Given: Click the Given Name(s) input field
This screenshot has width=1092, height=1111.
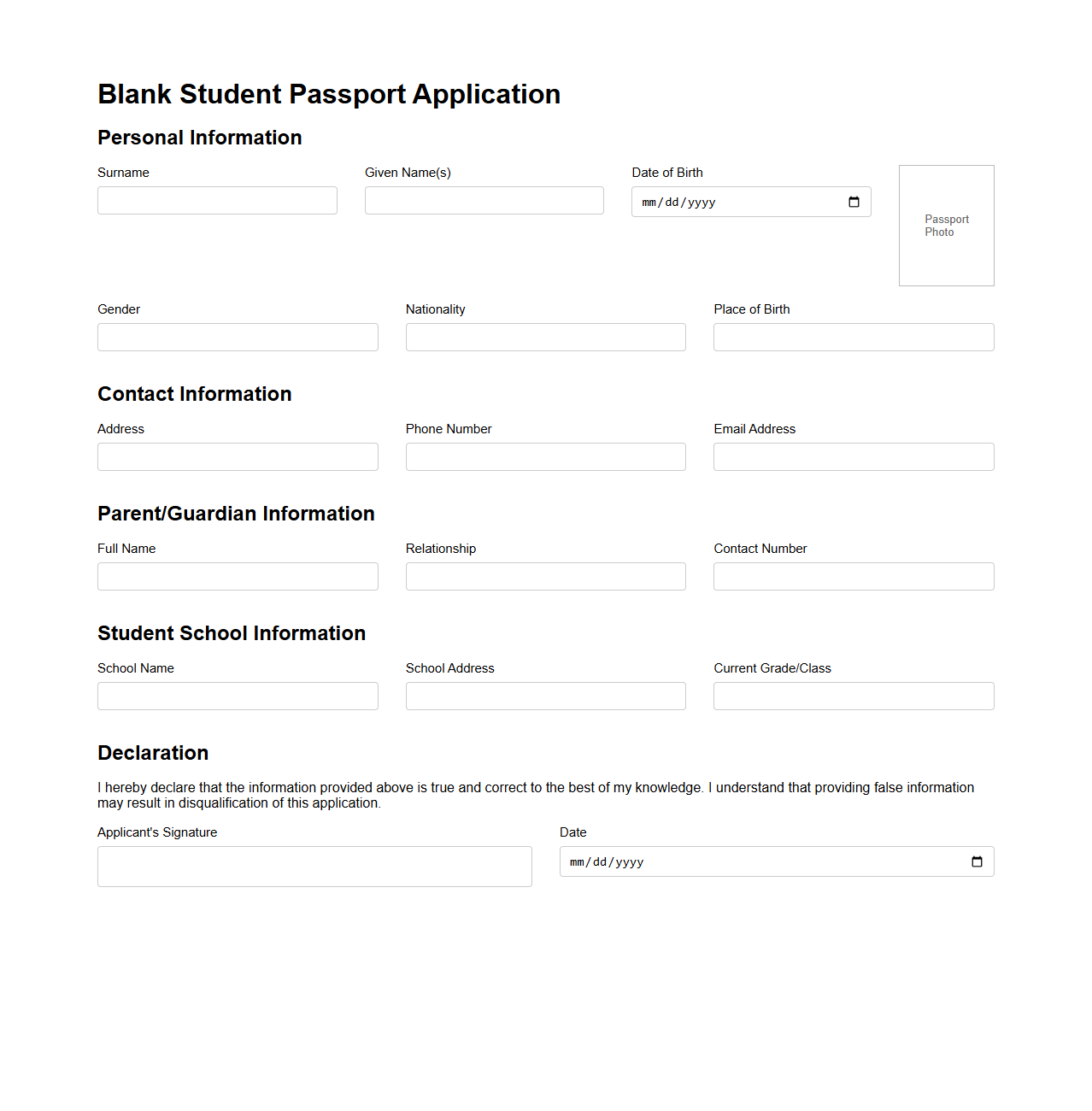Looking at the screenshot, I should 484,200.
